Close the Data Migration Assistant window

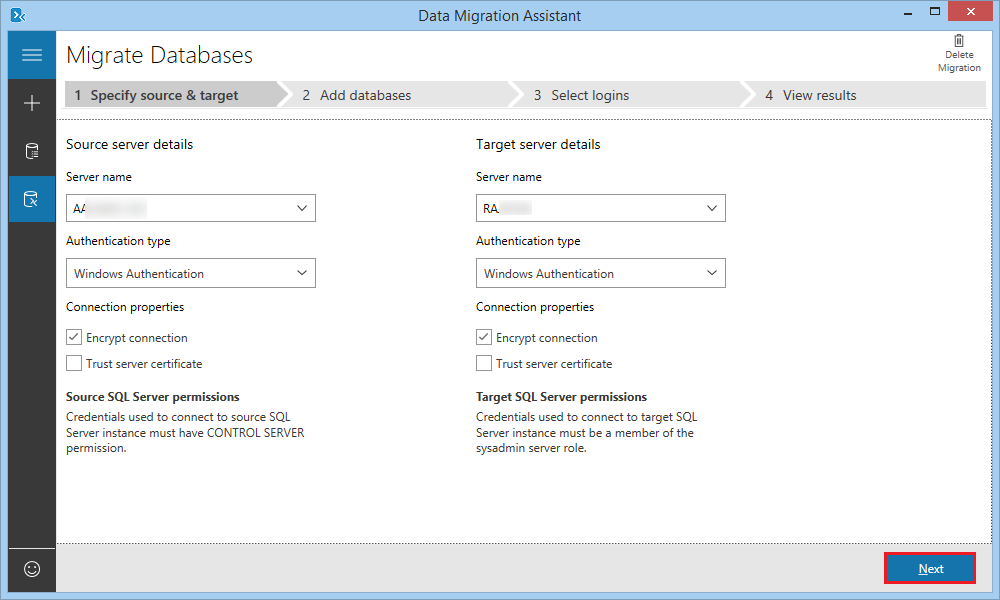tap(970, 11)
